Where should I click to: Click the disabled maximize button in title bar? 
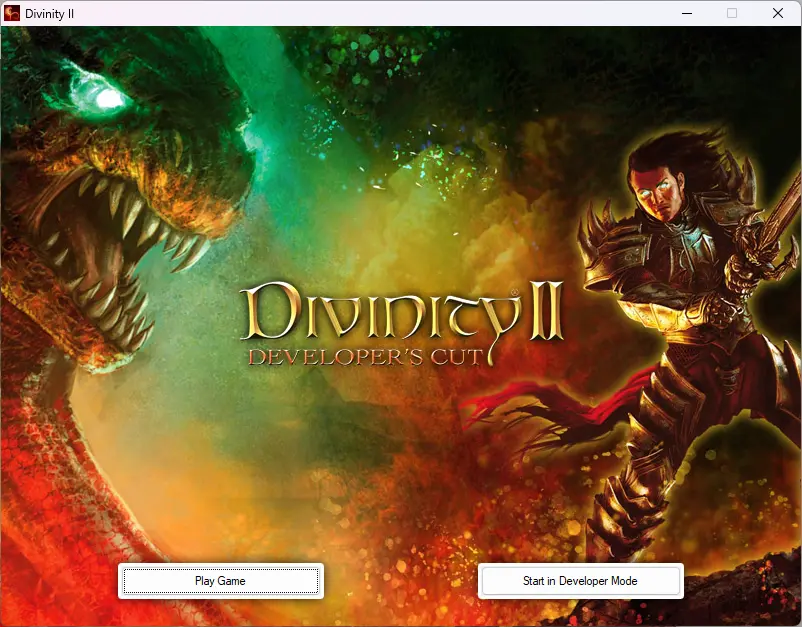tap(732, 13)
